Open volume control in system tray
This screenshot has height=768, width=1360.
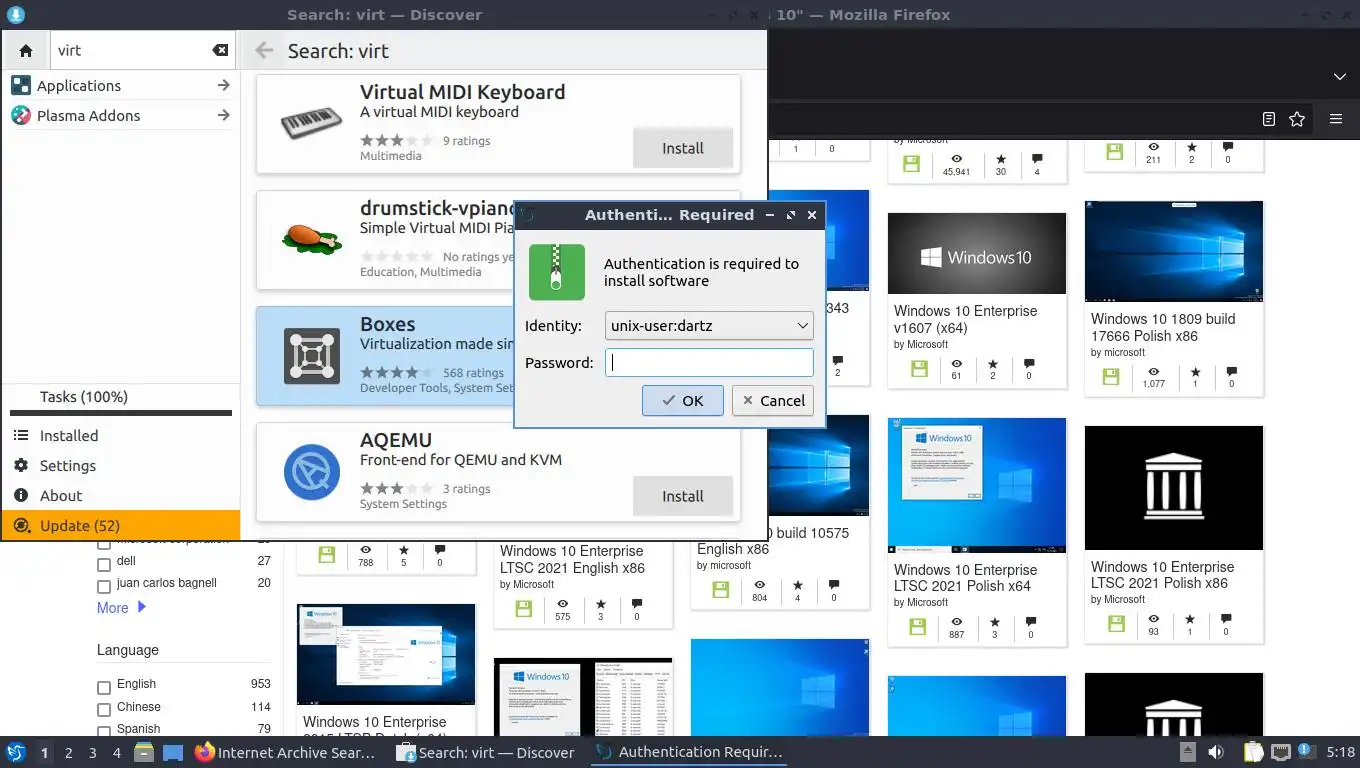click(1216, 752)
